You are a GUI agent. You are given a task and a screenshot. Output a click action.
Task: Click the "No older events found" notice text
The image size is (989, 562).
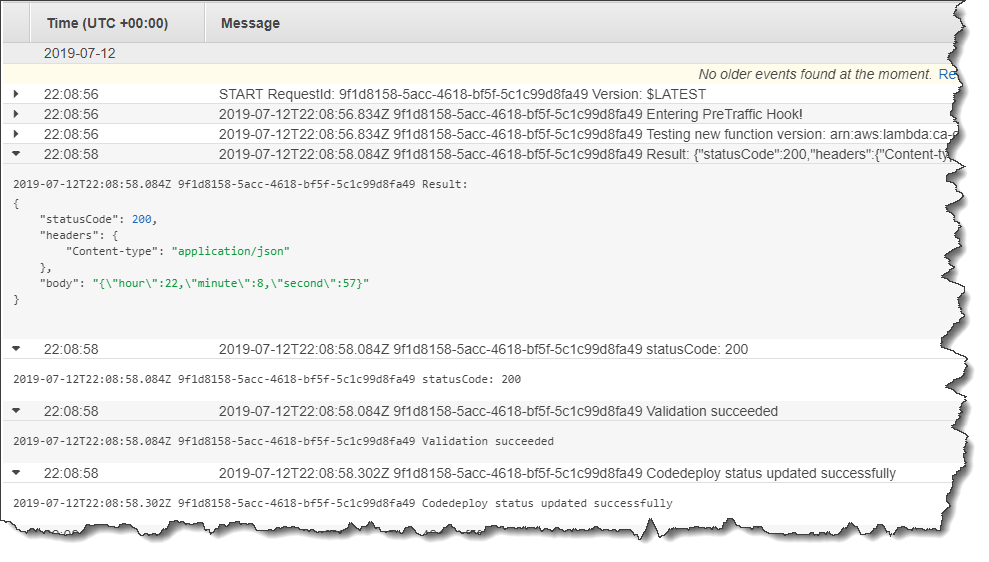point(814,74)
